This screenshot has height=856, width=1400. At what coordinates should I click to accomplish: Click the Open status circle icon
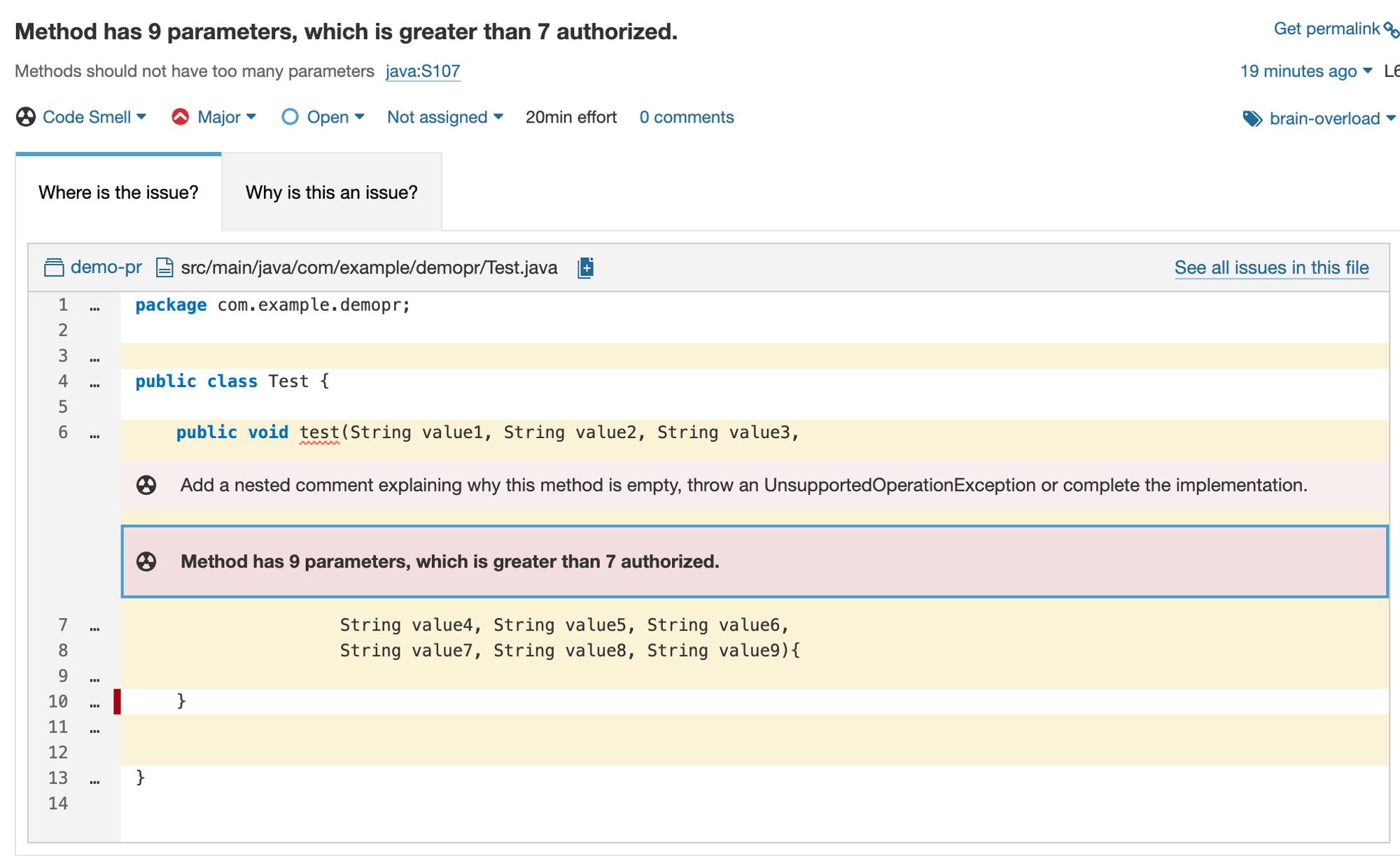pos(290,117)
